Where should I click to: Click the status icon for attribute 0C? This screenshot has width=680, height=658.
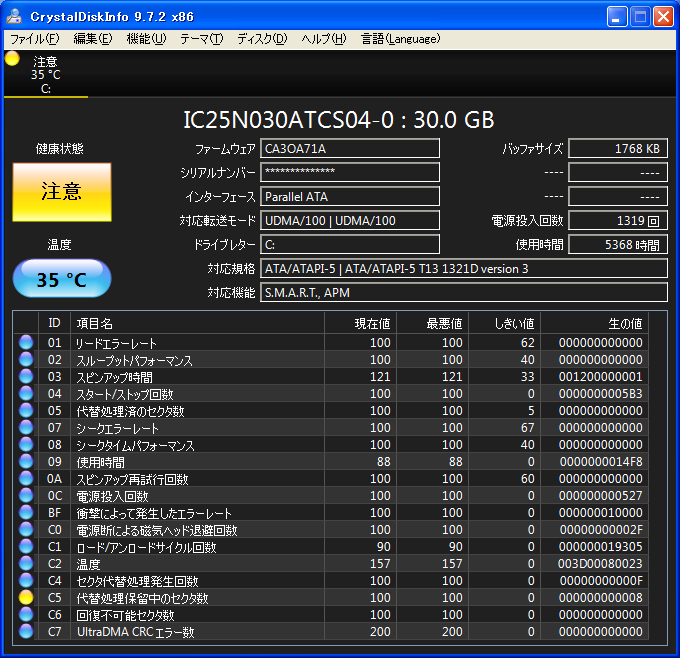(26, 495)
